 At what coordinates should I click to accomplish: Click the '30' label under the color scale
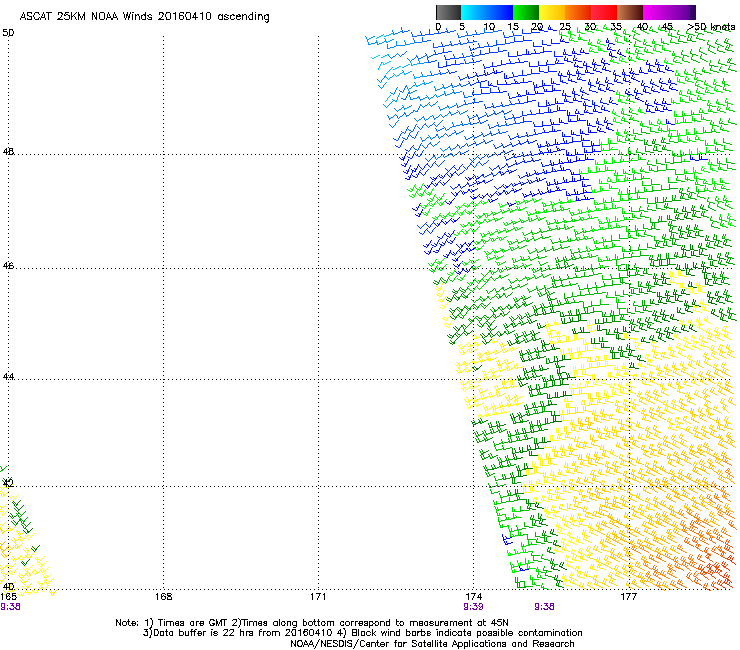click(x=590, y=27)
